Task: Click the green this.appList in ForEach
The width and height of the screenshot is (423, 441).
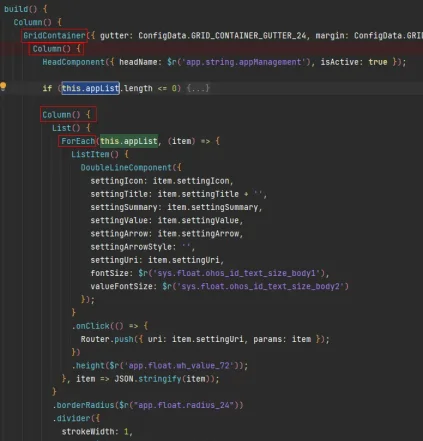Action: click(x=129, y=141)
